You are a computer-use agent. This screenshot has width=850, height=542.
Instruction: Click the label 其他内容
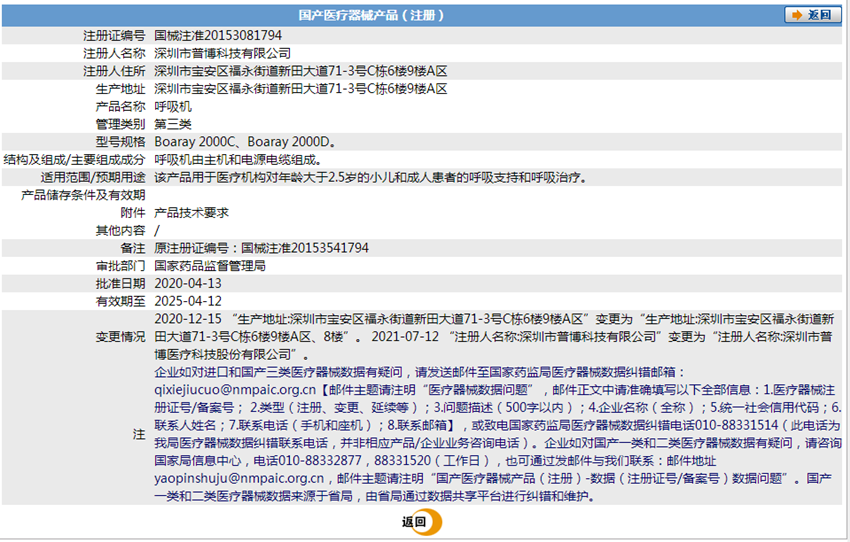point(121,230)
